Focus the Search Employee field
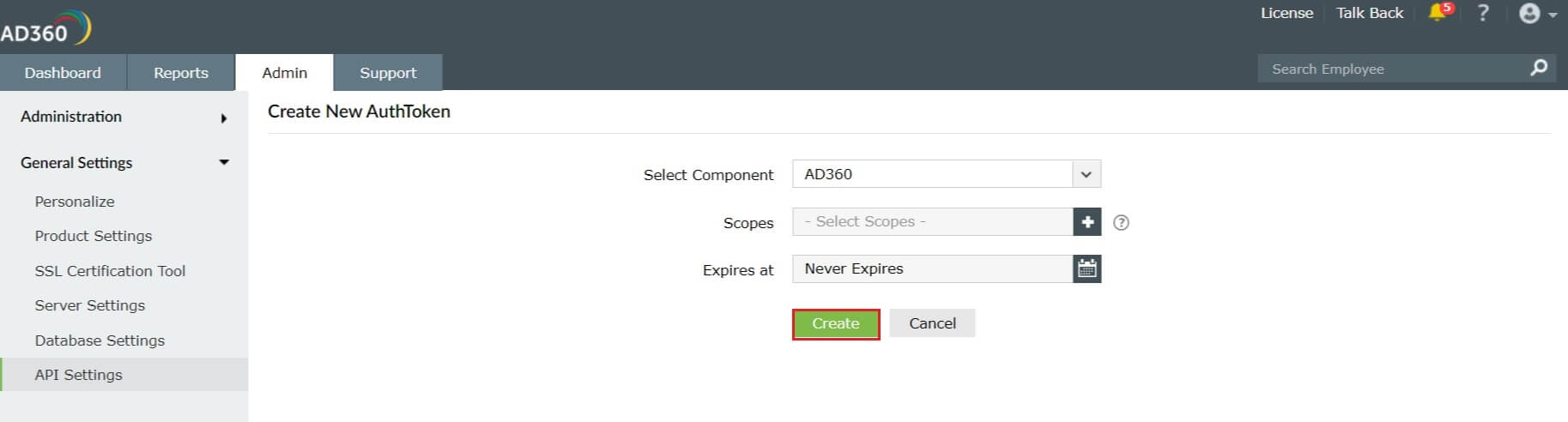1568x422 pixels. point(1390,69)
